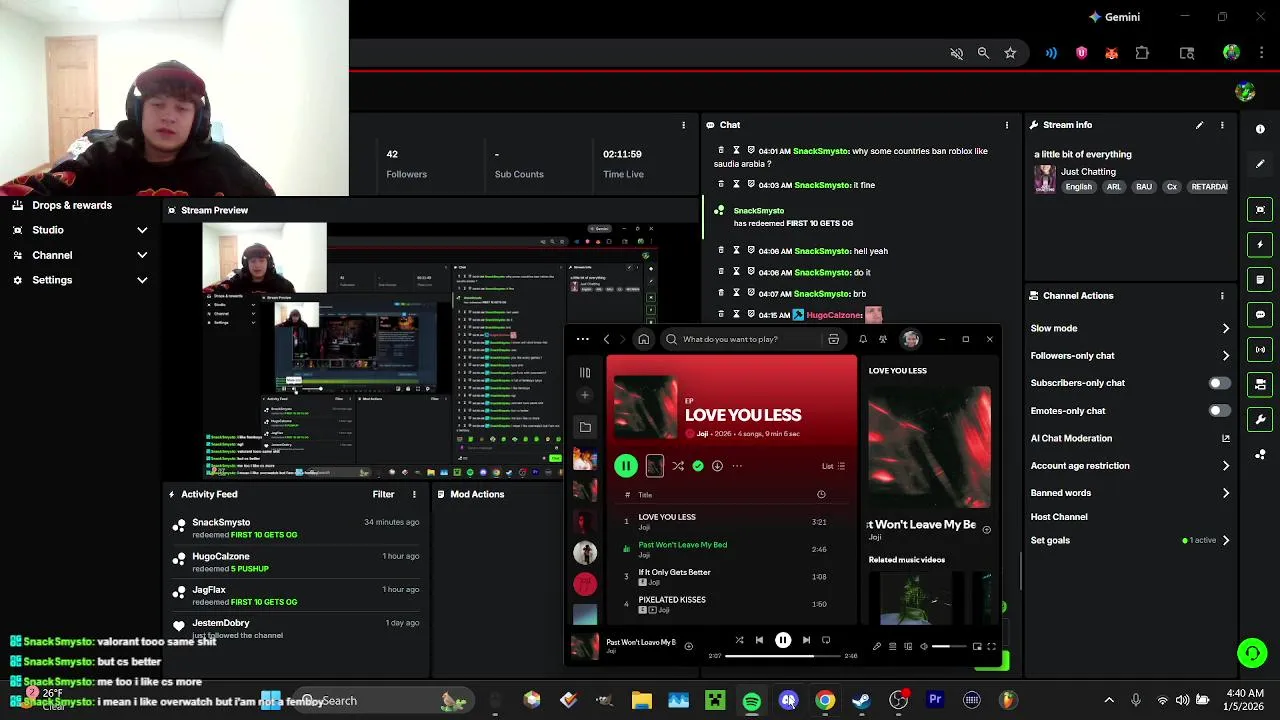Screen dimensions: 1280x720
Task: Create a playlist with the plus button
Action: click(585, 395)
